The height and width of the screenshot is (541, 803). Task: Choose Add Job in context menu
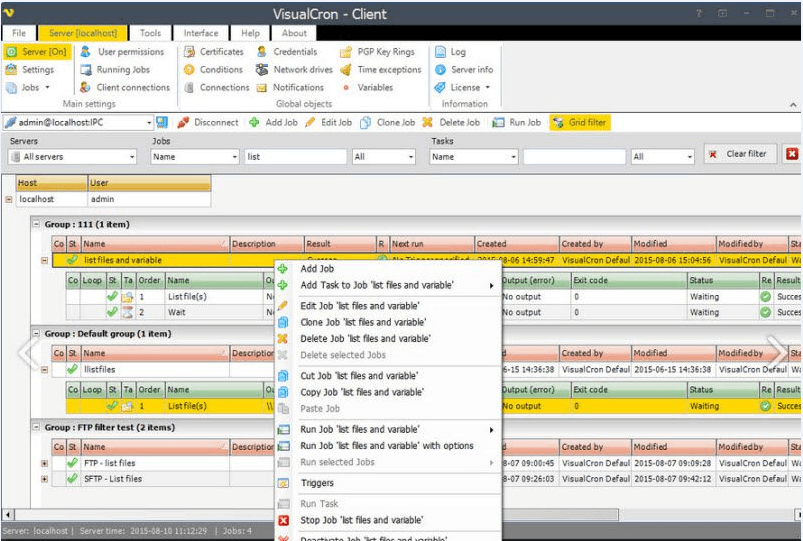388,268
